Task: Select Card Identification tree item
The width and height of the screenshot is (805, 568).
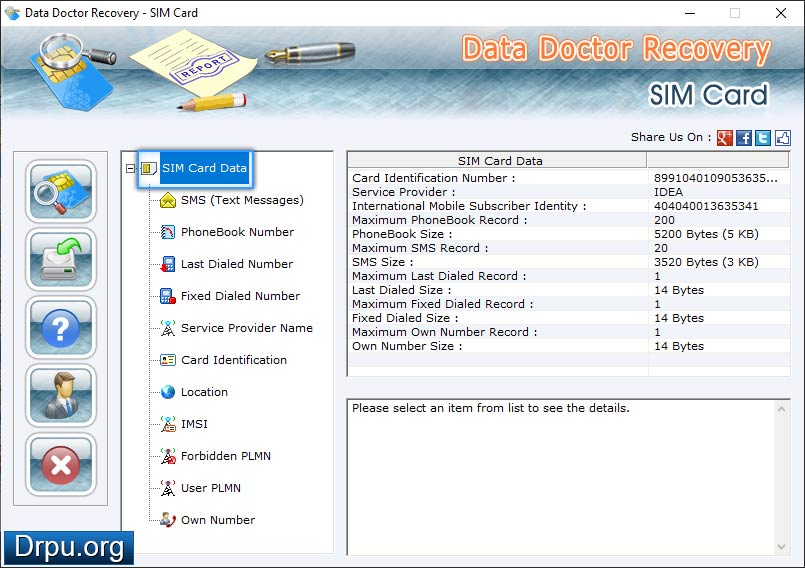Action: pyautogui.click(x=234, y=360)
